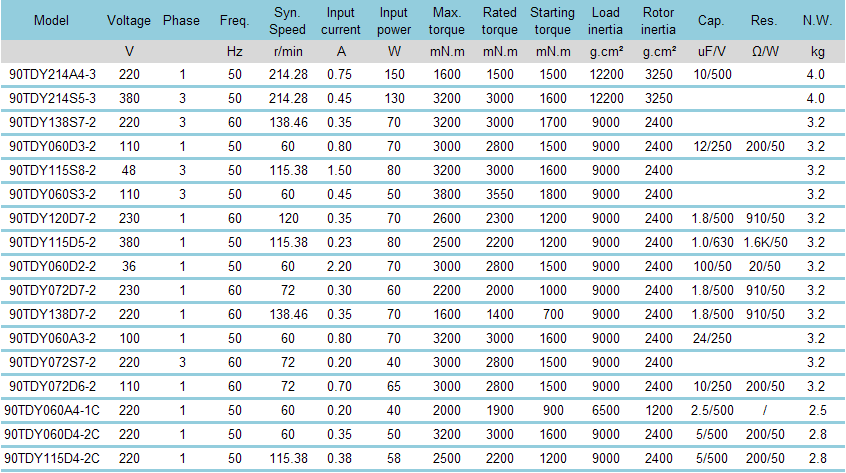Select the 'Rated torque' column header
The height and width of the screenshot is (473, 846).
click(x=500, y=21)
